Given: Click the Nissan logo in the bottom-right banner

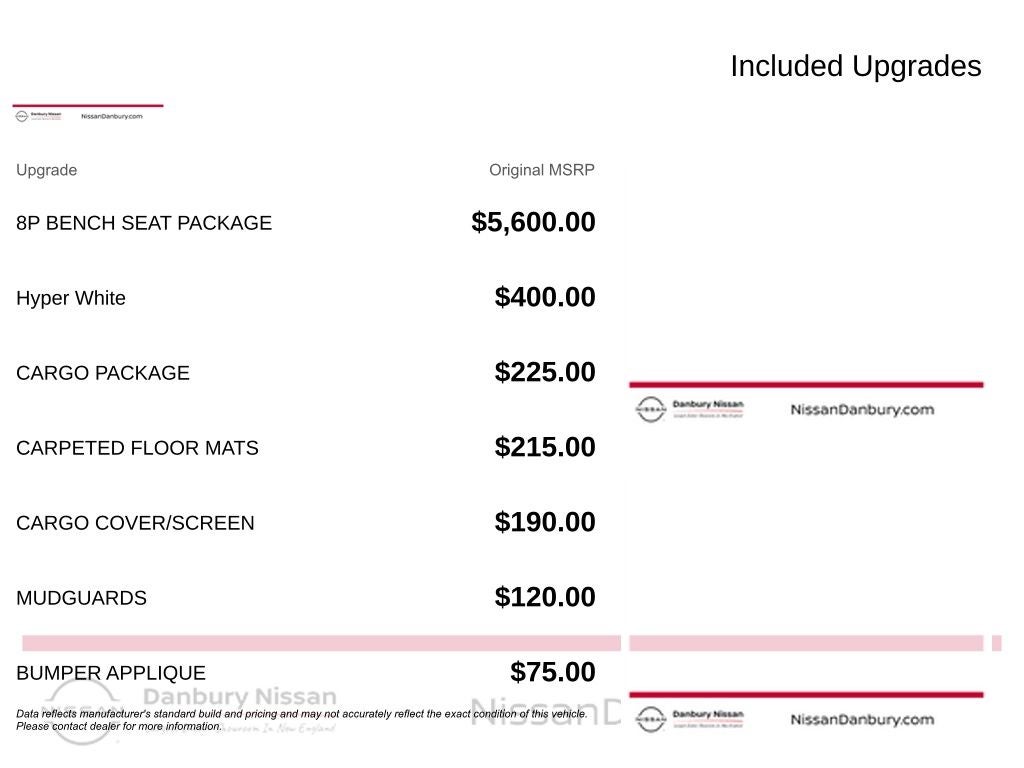Looking at the screenshot, I should tap(650, 719).
